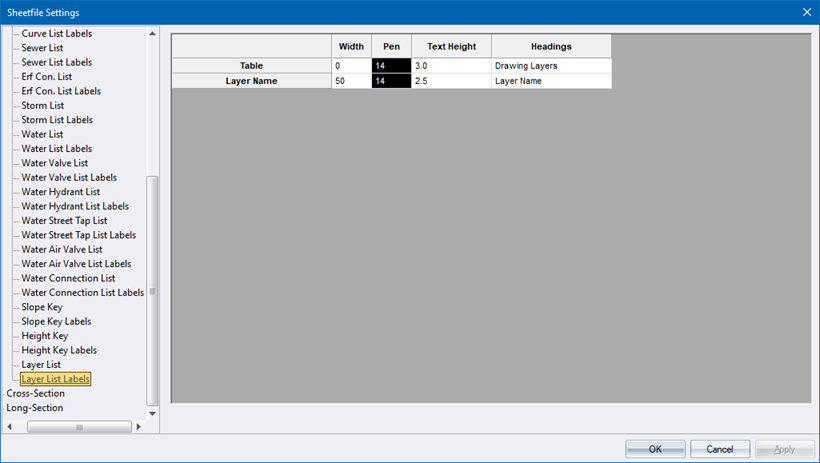Select Slope Key in the tree
The width and height of the screenshot is (820, 463).
coord(41,307)
